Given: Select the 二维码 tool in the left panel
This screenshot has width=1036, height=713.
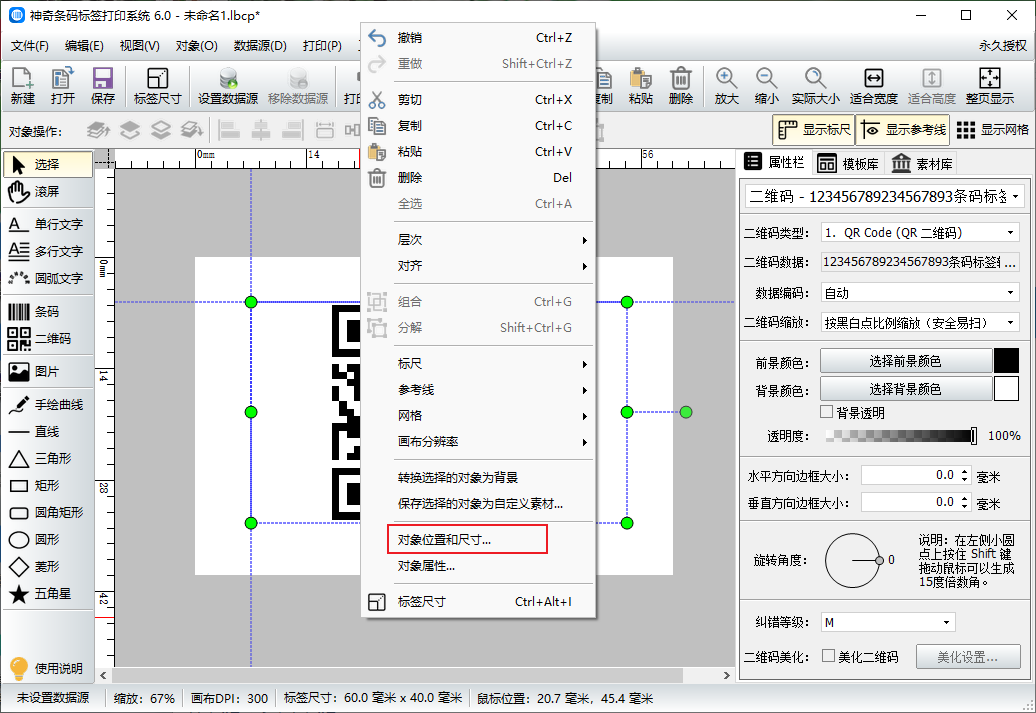Looking at the screenshot, I should [48, 338].
